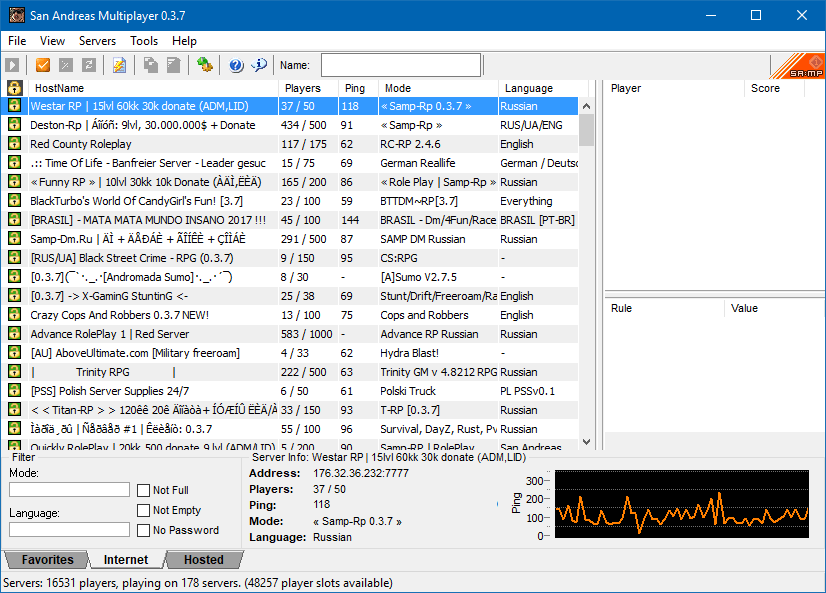Click the Player column header
826x593 pixels.
tap(674, 88)
